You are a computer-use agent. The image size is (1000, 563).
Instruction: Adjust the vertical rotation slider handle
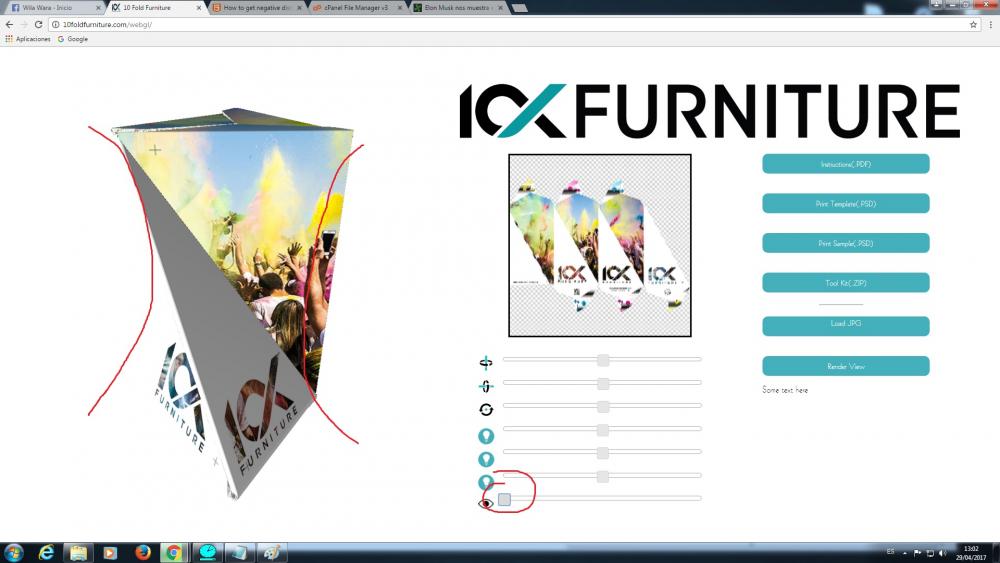[603, 383]
